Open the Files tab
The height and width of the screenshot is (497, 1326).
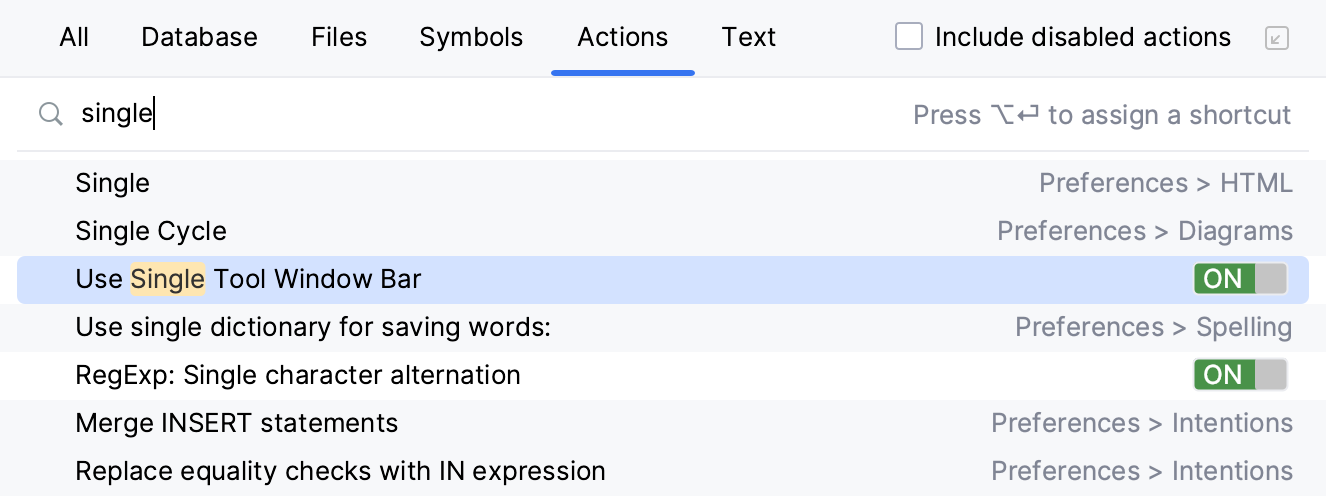click(x=339, y=38)
